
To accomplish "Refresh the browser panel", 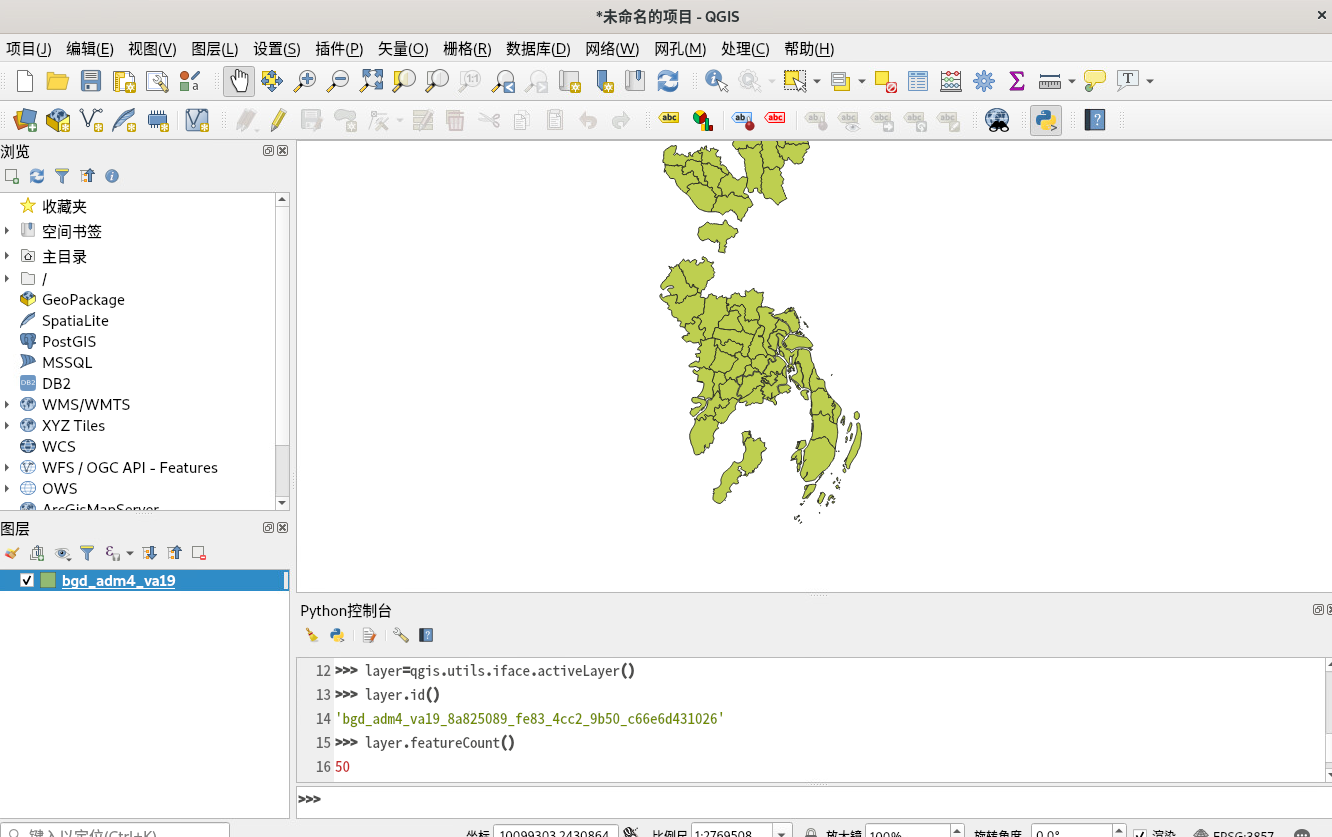I will click(x=37, y=176).
